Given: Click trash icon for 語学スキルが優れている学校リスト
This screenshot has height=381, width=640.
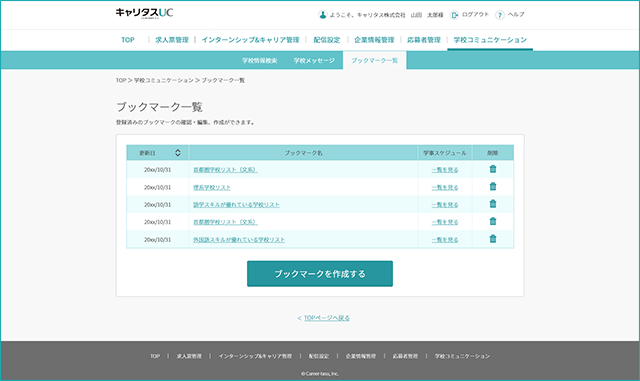Looking at the screenshot, I should [x=493, y=204].
